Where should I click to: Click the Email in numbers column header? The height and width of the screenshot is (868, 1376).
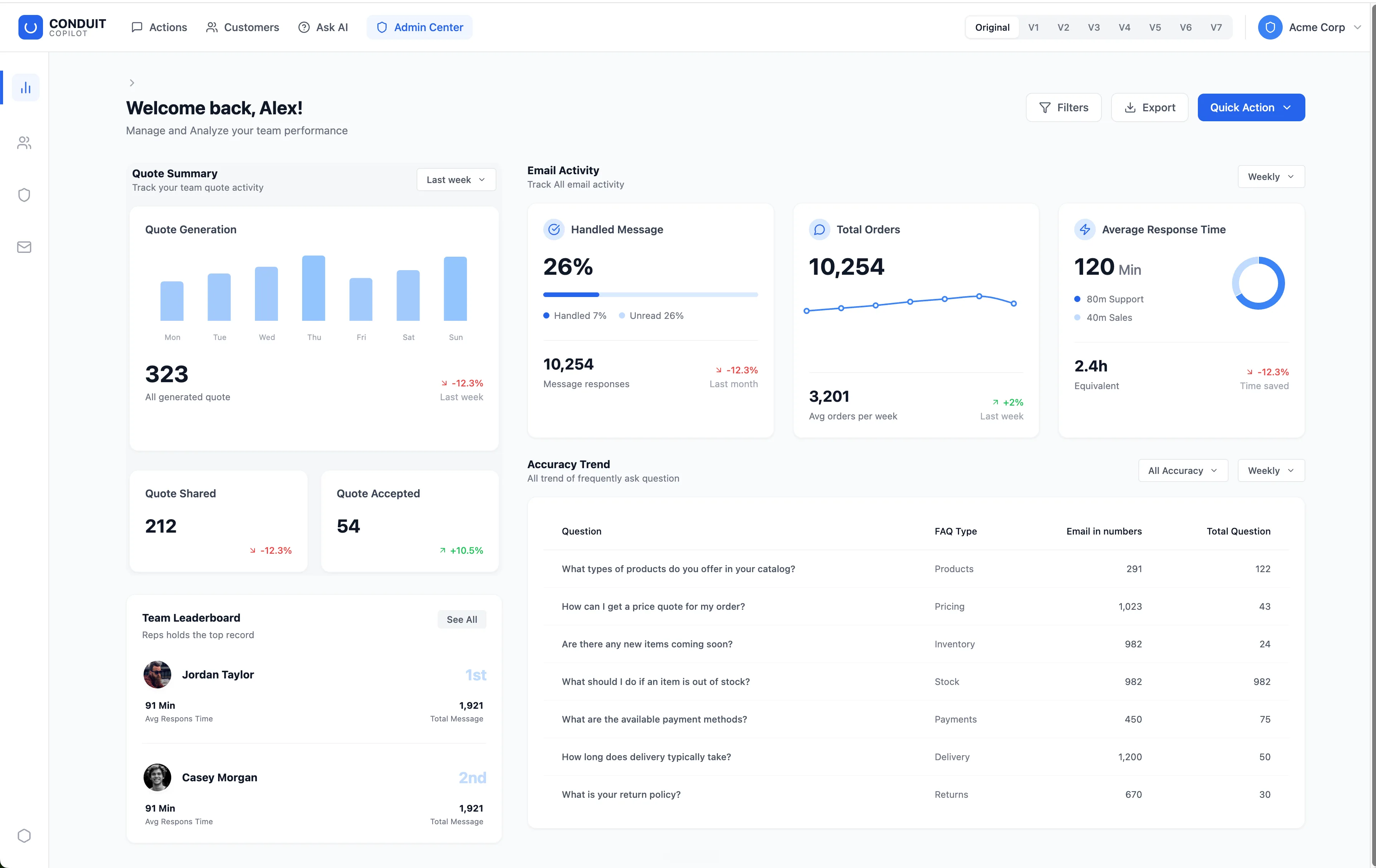[1104, 531]
